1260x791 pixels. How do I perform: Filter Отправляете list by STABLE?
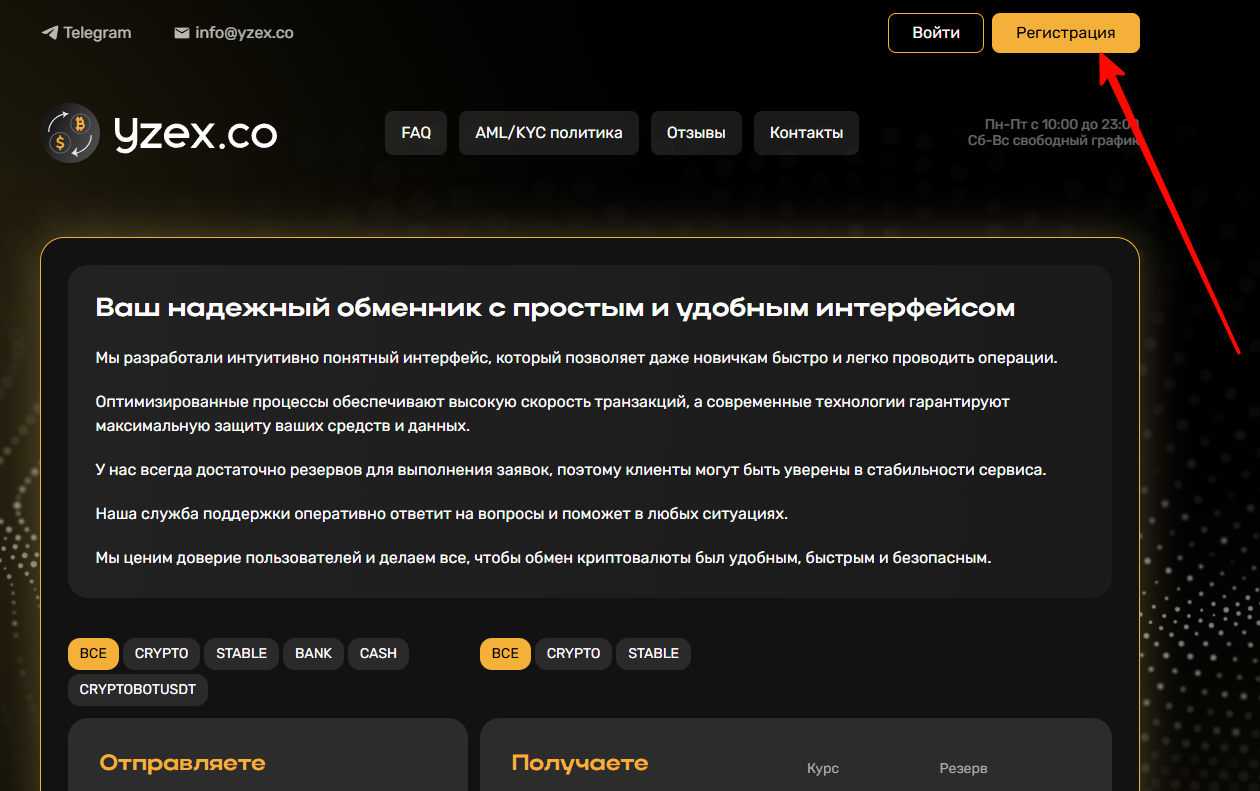pos(242,653)
